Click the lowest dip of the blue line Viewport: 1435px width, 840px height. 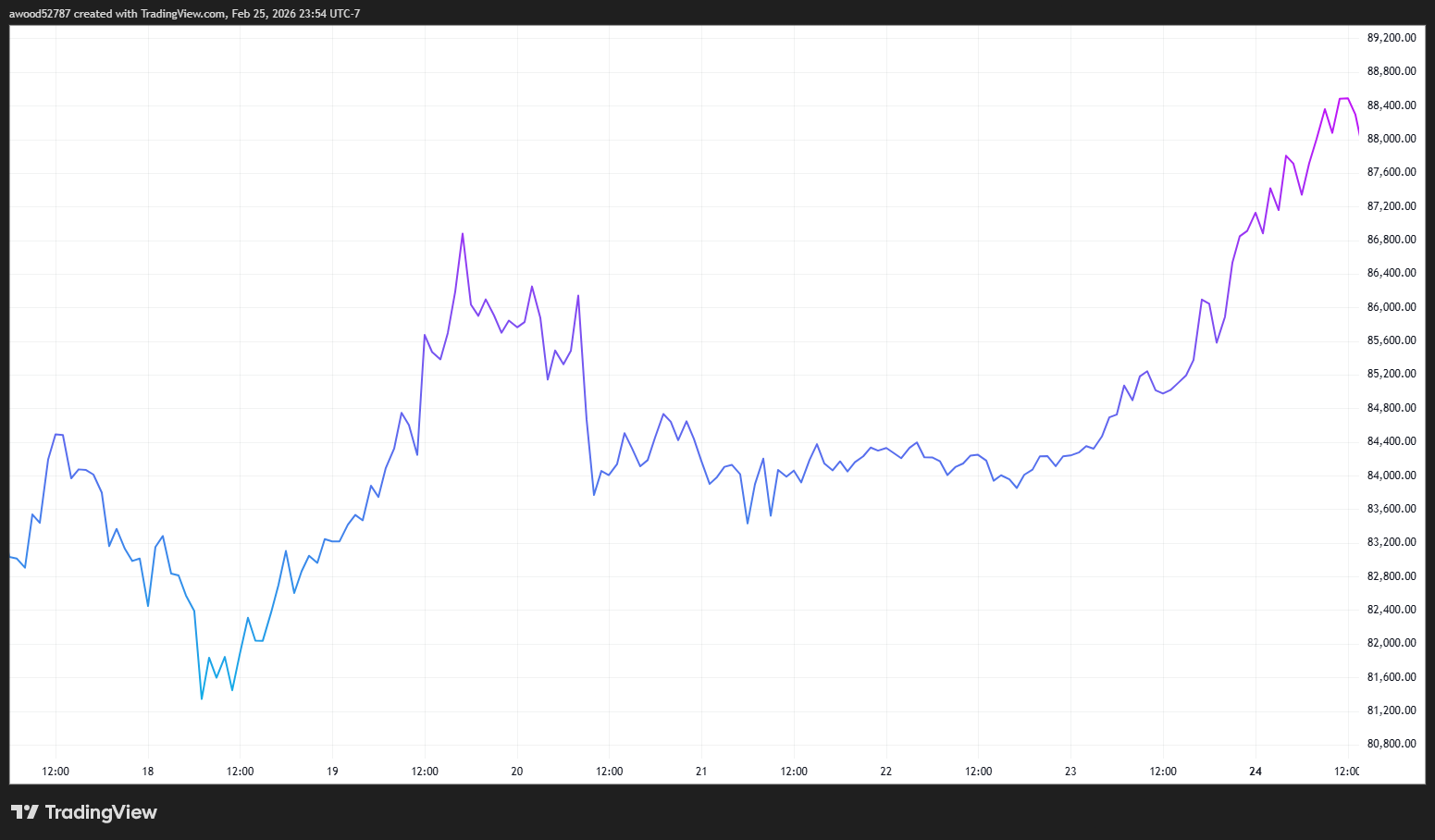click(x=202, y=699)
